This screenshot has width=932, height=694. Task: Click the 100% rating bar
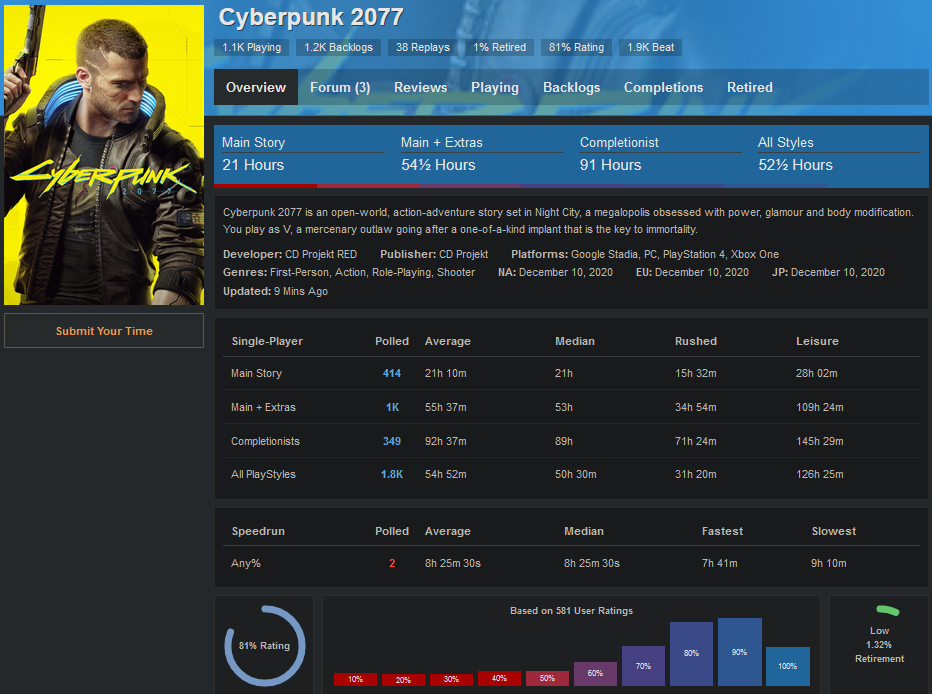pyautogui.click(x=788, y=666)
